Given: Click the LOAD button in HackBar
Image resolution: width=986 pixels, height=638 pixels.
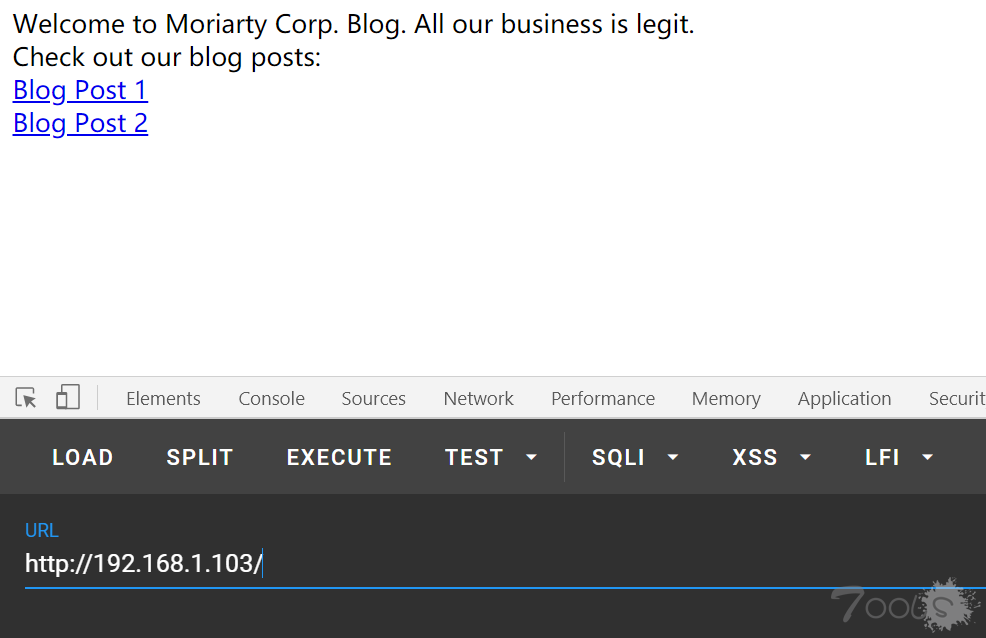Looking at the screenshot, I should [82, 457].
